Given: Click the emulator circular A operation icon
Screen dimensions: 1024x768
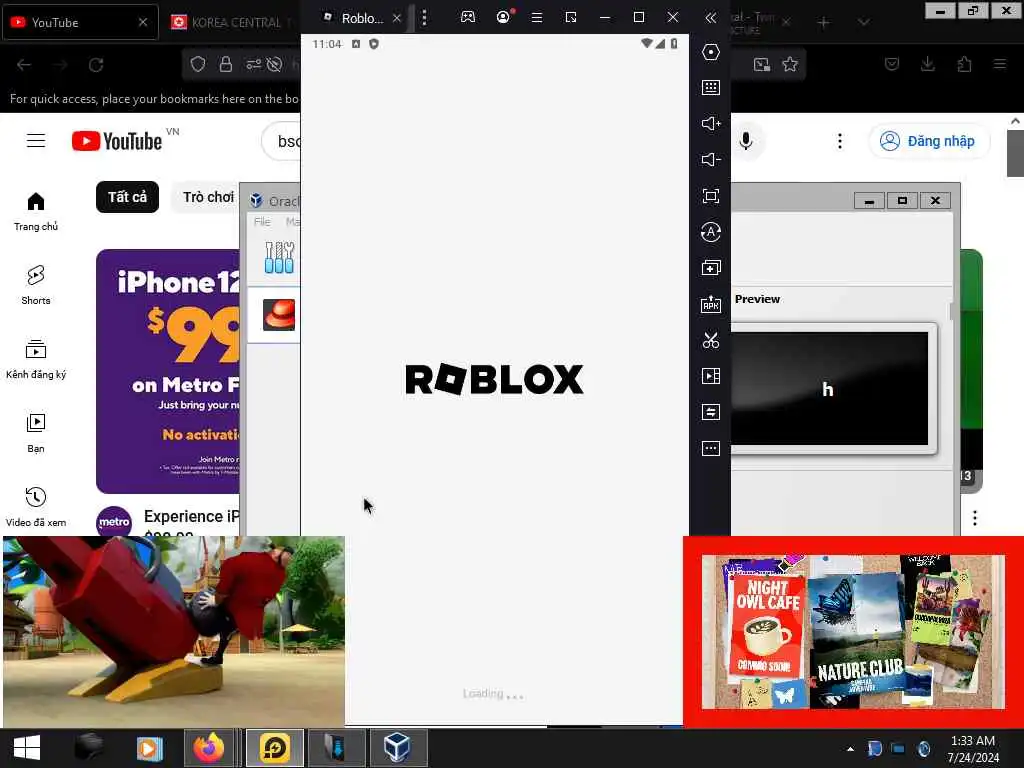Looking at the screenshot, I should click(711, 232).
